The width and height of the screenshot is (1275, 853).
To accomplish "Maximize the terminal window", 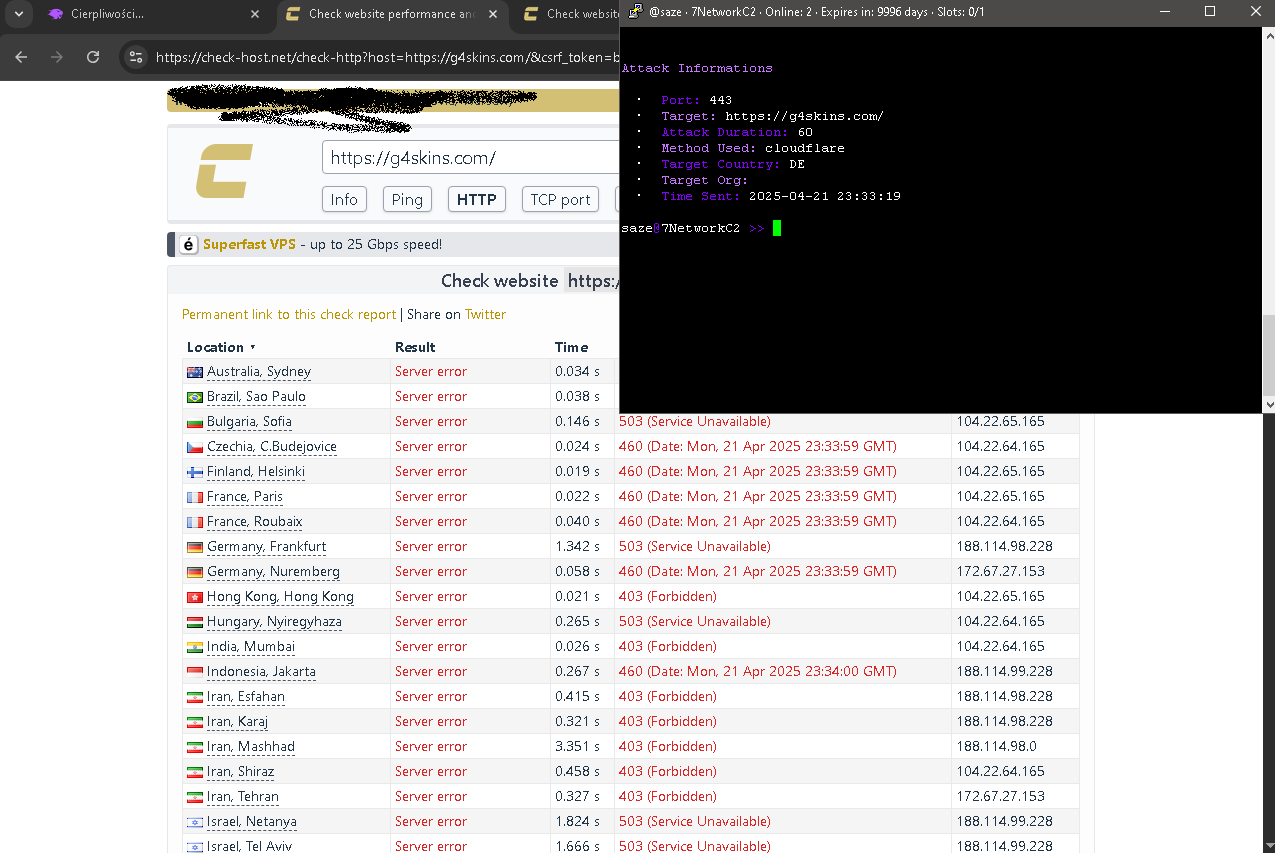I will 1210,12.
